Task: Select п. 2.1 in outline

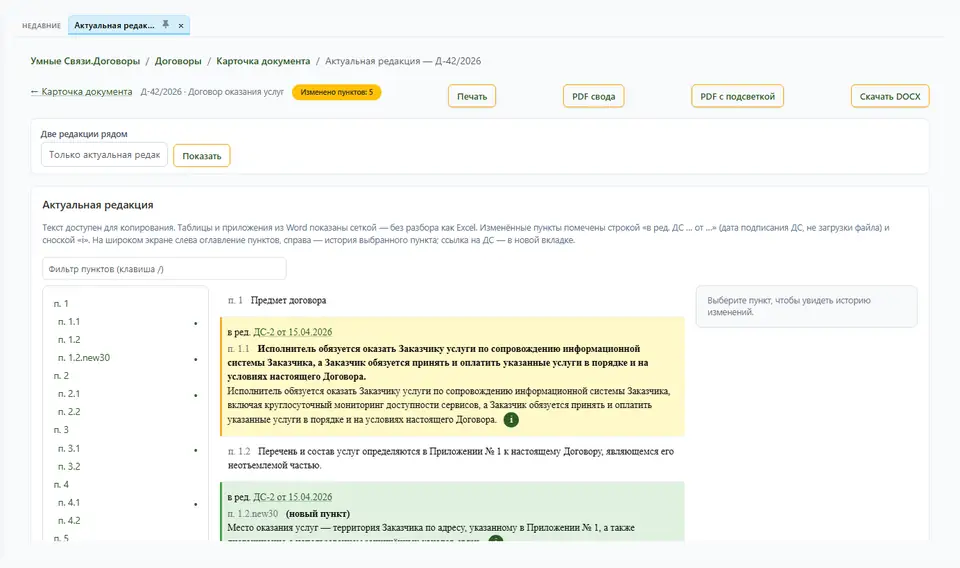Action: click(69, 394)
